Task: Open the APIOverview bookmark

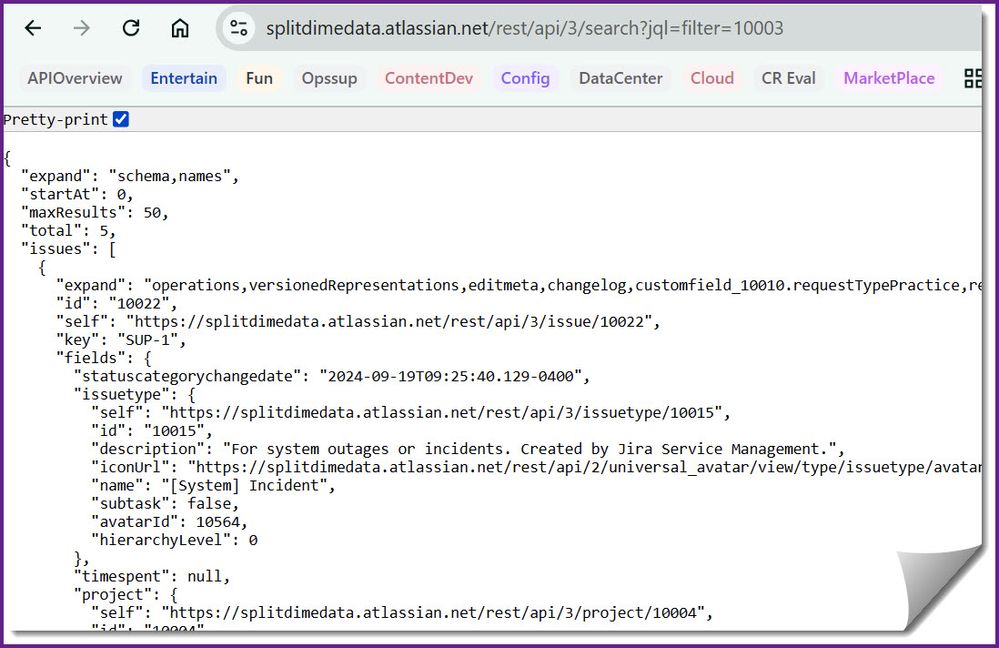Action: point(75,78)
